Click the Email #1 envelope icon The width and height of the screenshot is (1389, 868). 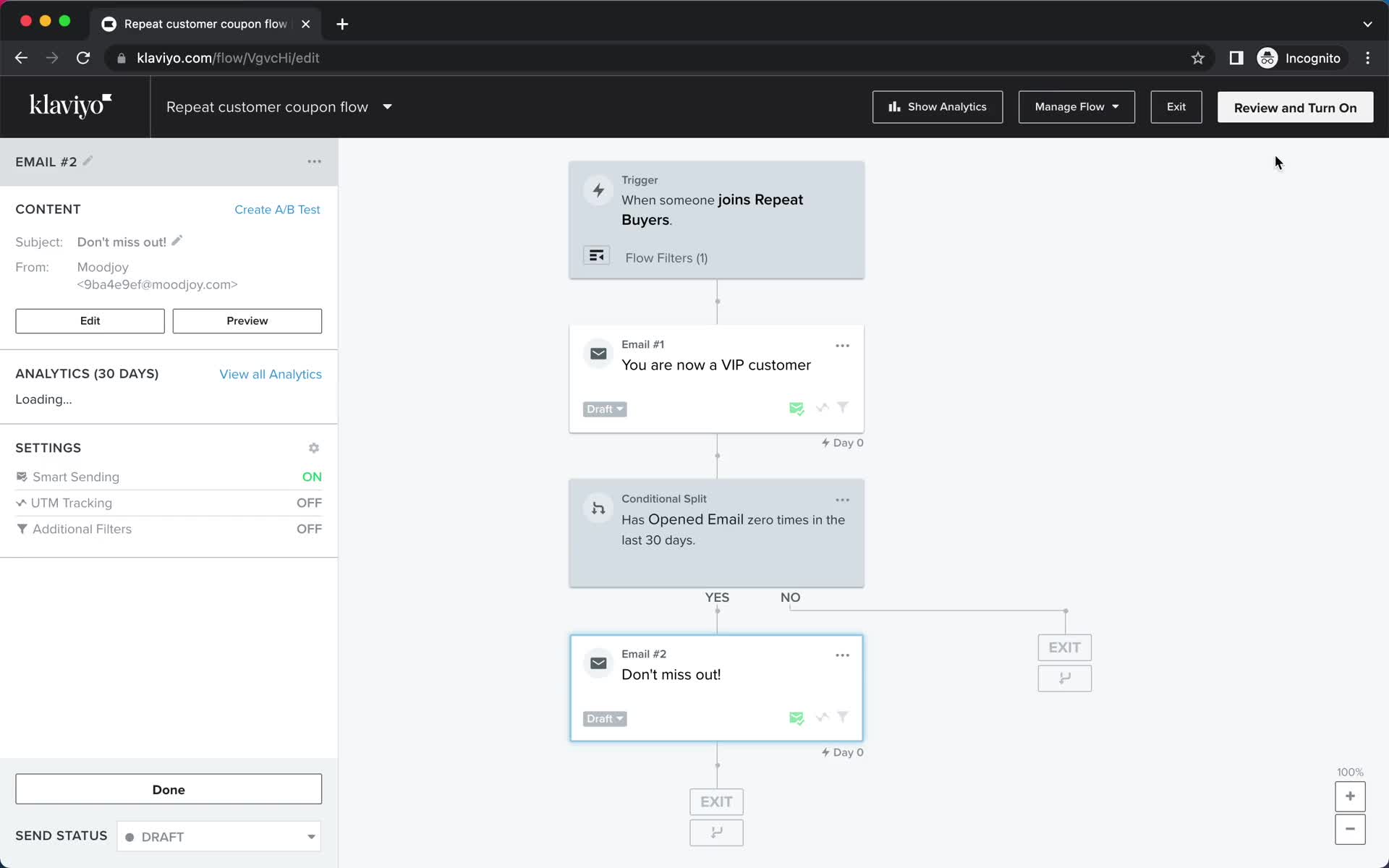click(598, 354)
